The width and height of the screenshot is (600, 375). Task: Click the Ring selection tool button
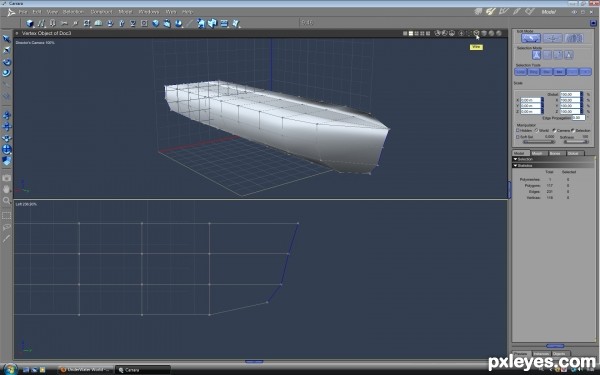(x=533, y=72)
